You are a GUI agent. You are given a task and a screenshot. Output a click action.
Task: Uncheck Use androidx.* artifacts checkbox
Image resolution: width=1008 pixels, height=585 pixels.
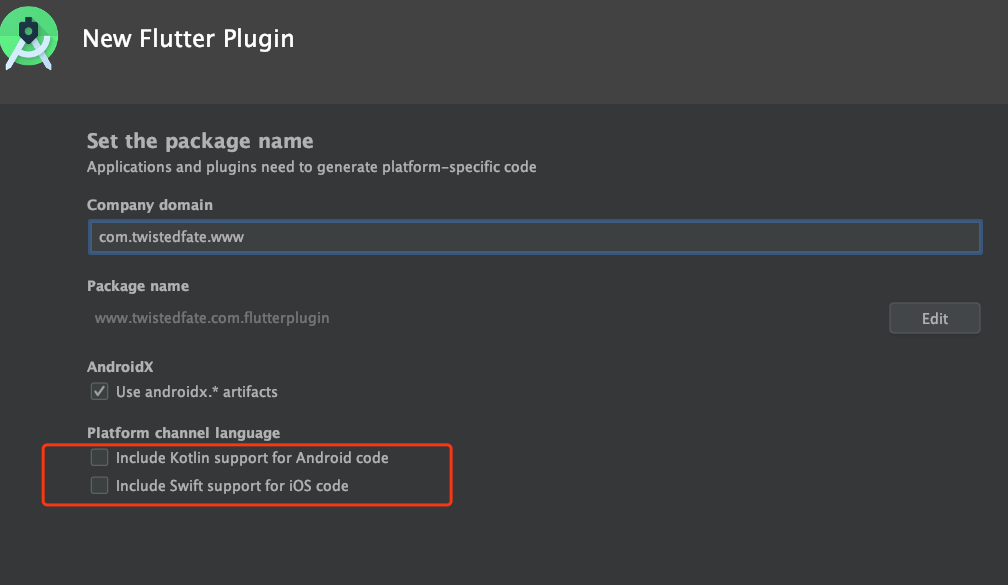(x=99, y=392)
